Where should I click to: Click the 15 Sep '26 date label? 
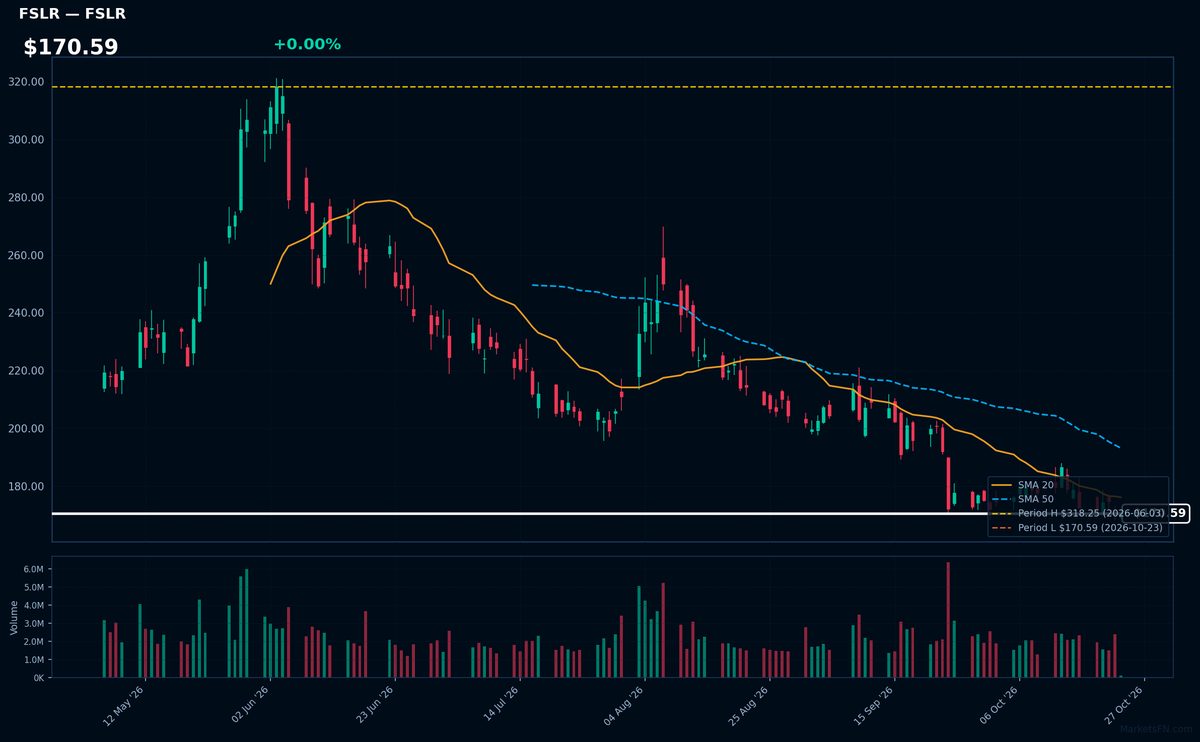click(875, 705)
